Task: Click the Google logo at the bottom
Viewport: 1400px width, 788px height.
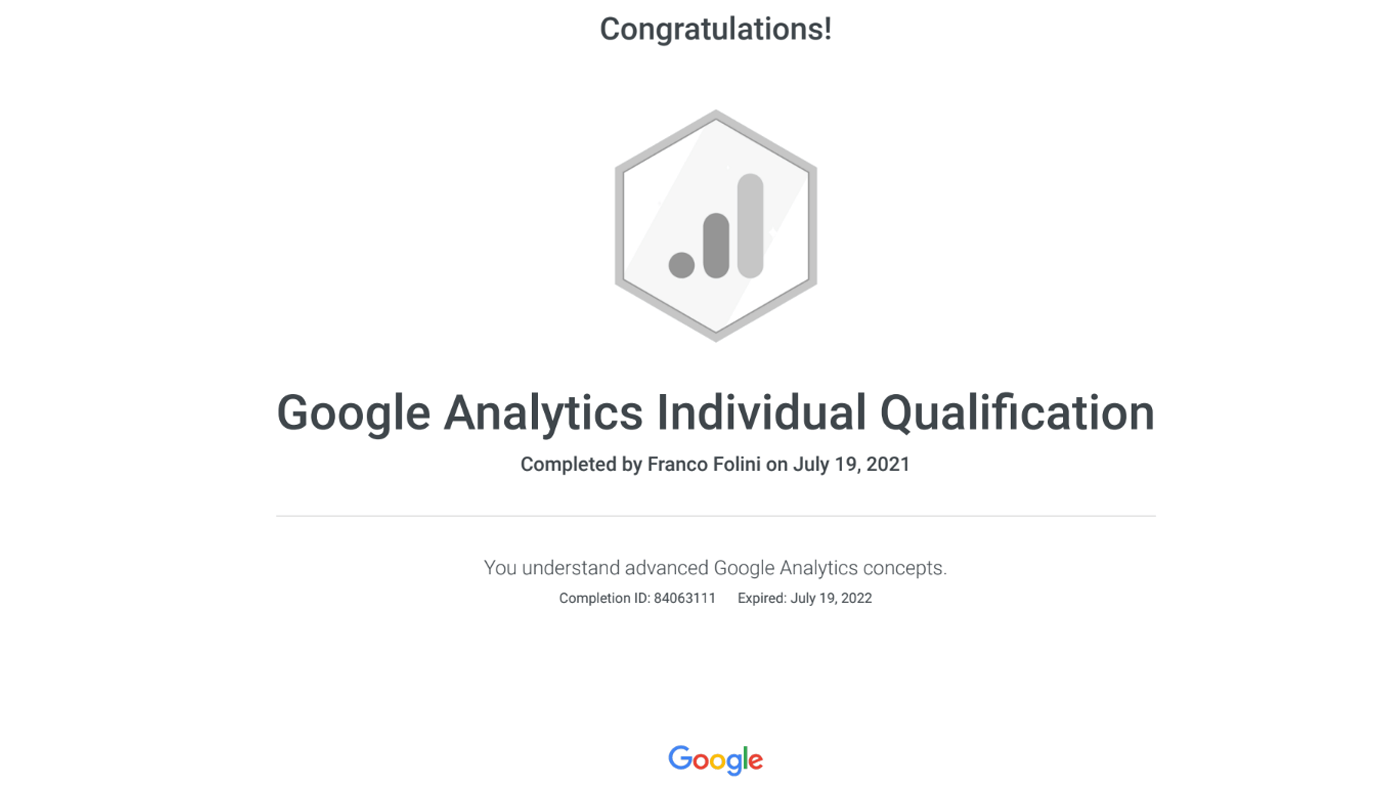Action: (x=715, y=760)
